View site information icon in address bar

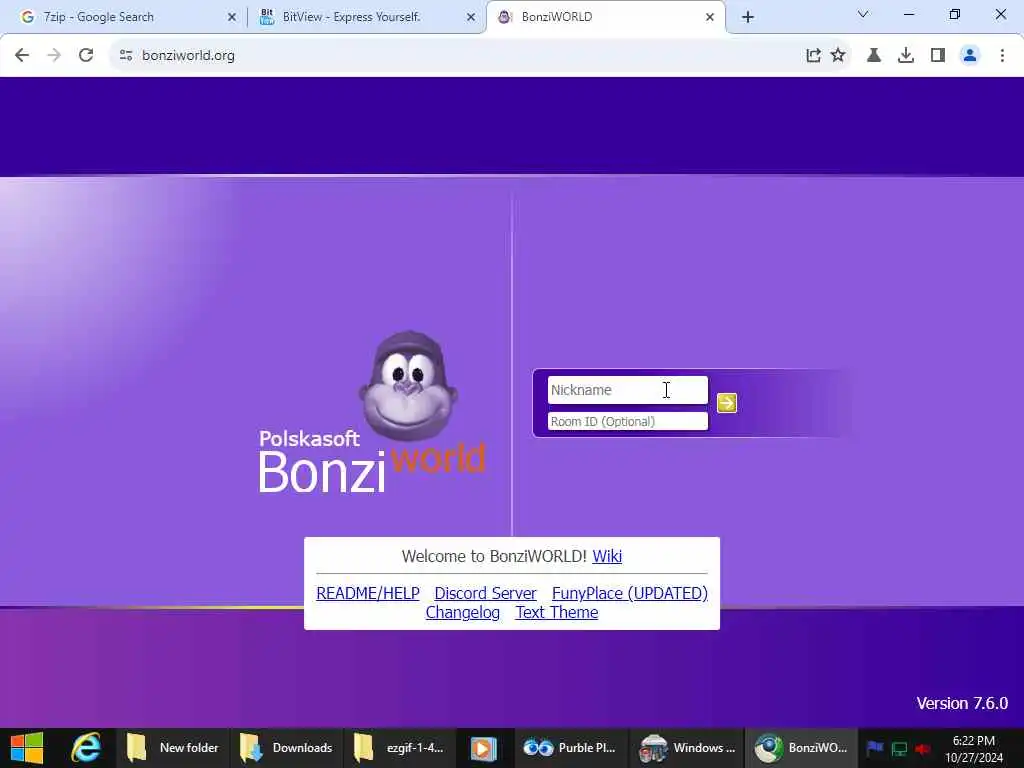pos(126,56)
